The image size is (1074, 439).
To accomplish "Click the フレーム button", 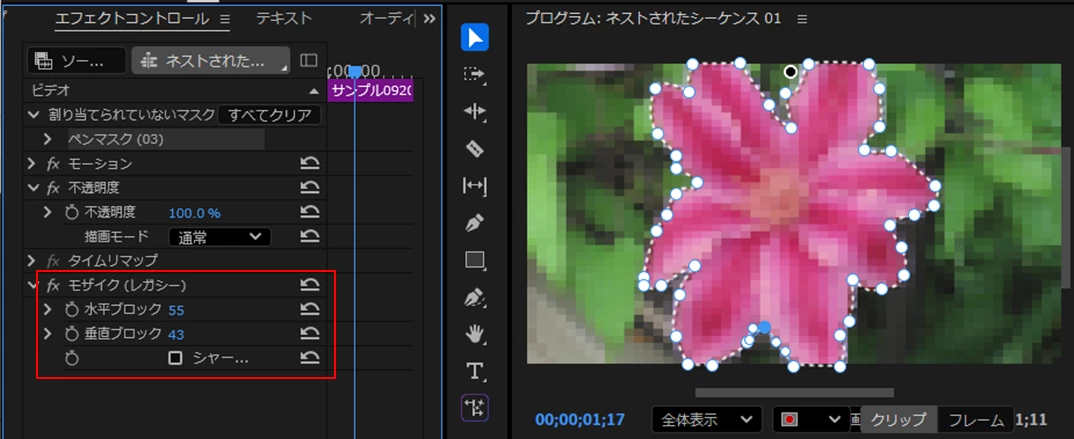I will 975,420.
